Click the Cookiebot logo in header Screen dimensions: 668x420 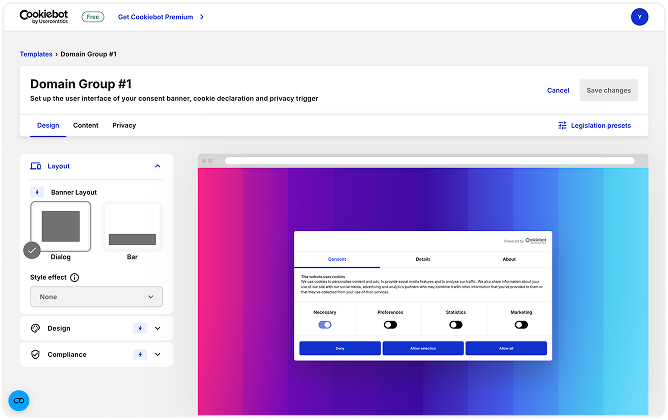47,17
